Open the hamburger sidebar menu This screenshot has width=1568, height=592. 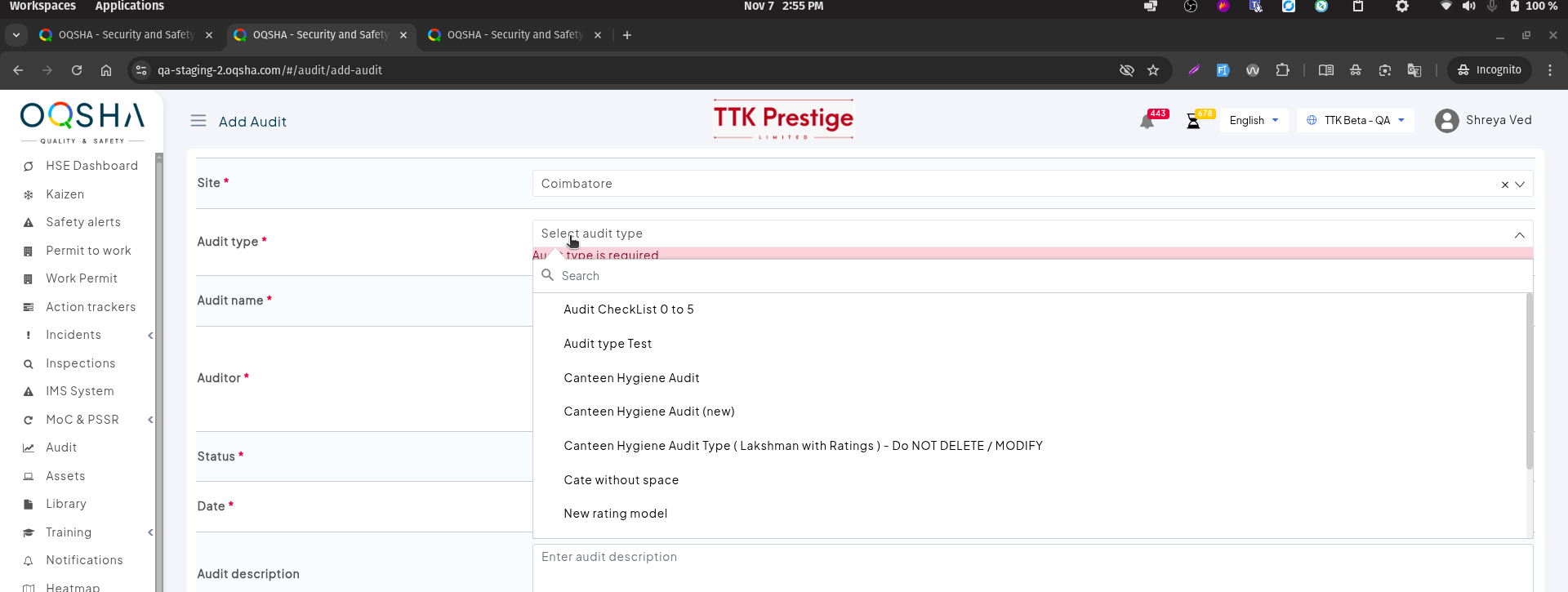pos(198,121)
